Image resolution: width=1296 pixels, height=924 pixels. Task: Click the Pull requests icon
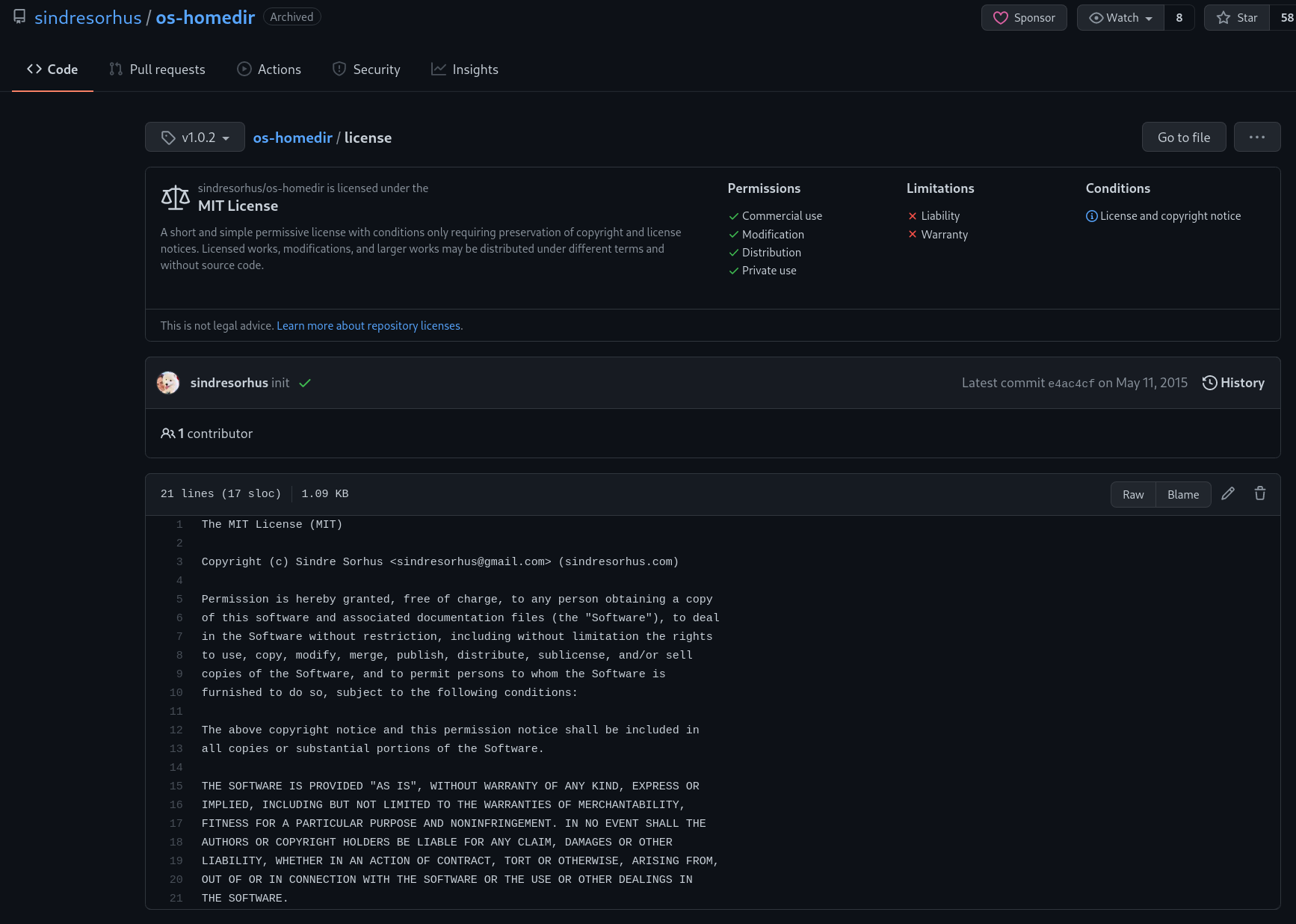click(x=117, y=69)
